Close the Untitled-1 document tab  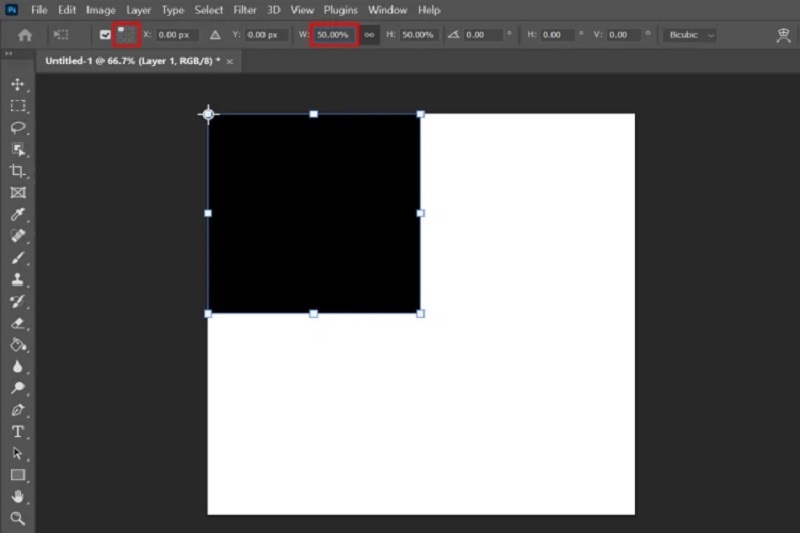[x=230, y=61]
